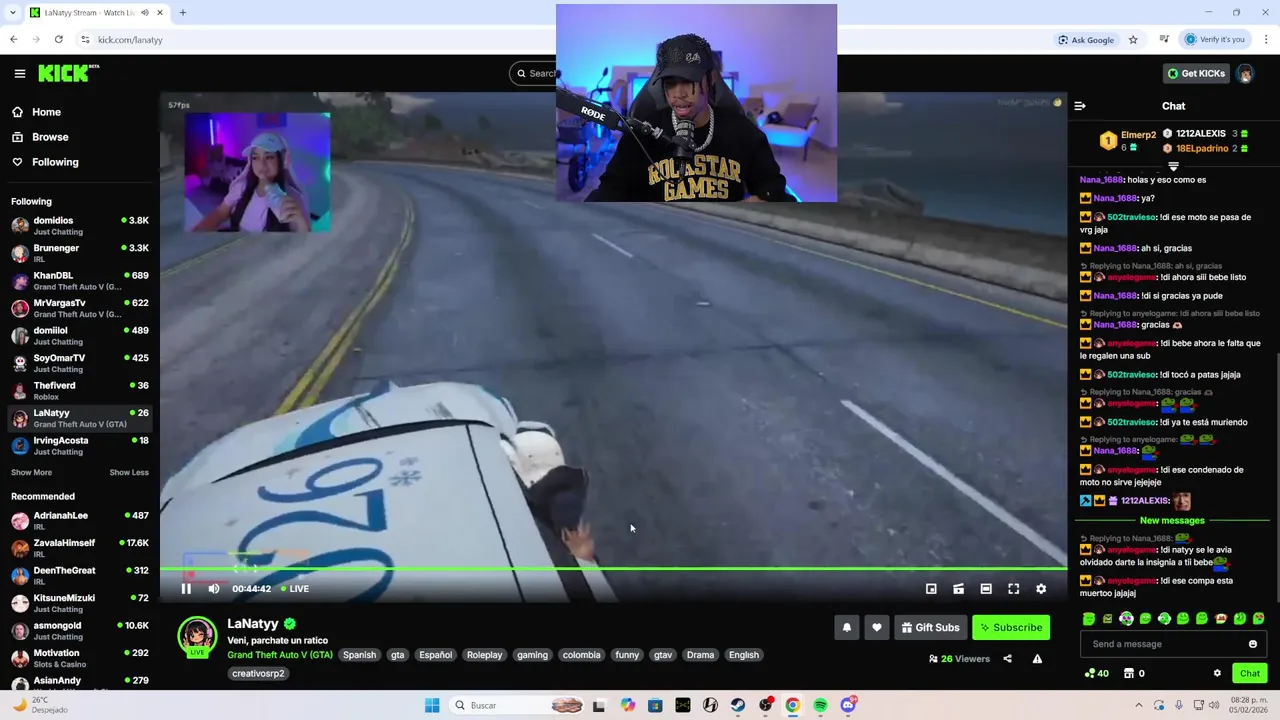Select the creativosrp2 tag
1280x720 pixels.
coord(258,674)
